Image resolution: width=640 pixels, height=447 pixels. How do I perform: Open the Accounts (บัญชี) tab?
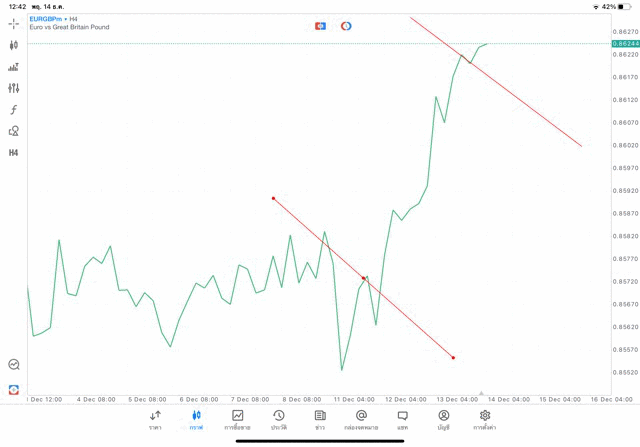pos(443,420)
